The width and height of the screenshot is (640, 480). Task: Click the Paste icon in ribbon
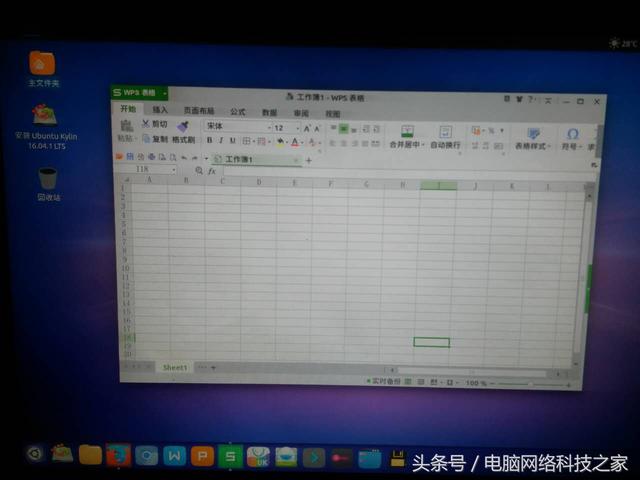(x=127, y=126)
